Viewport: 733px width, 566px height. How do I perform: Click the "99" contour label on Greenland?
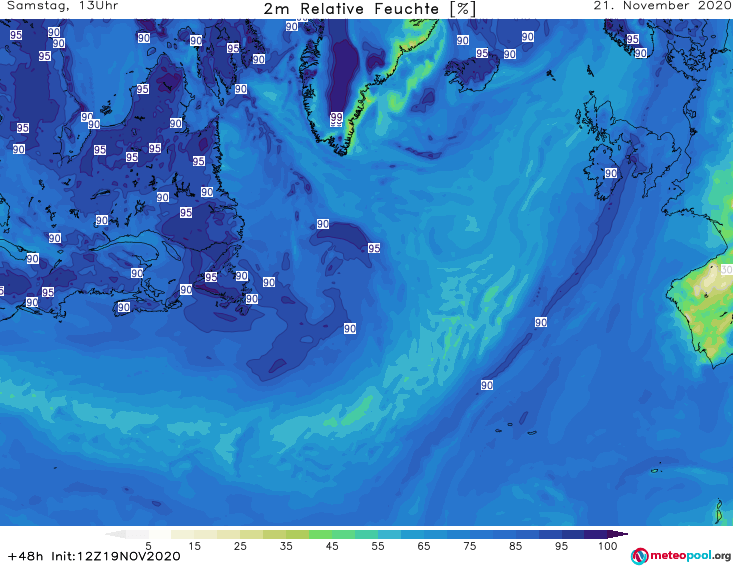pyautogui.click(x=336, y=117)
